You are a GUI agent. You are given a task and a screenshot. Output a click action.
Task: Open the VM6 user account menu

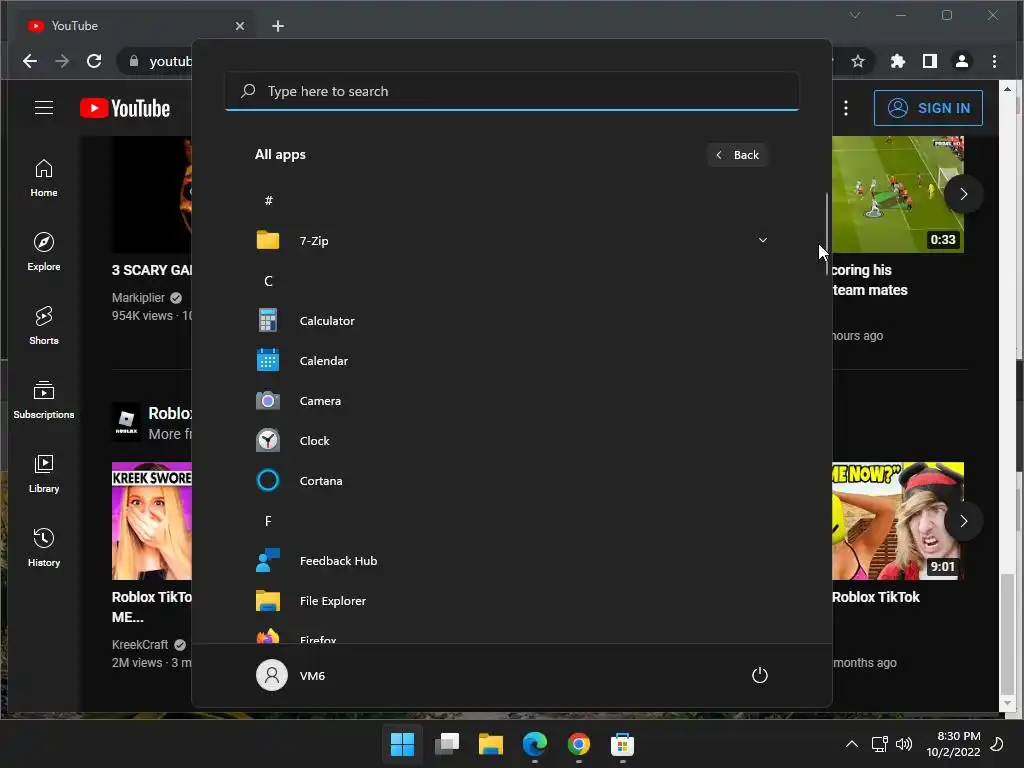pos(291,675)
